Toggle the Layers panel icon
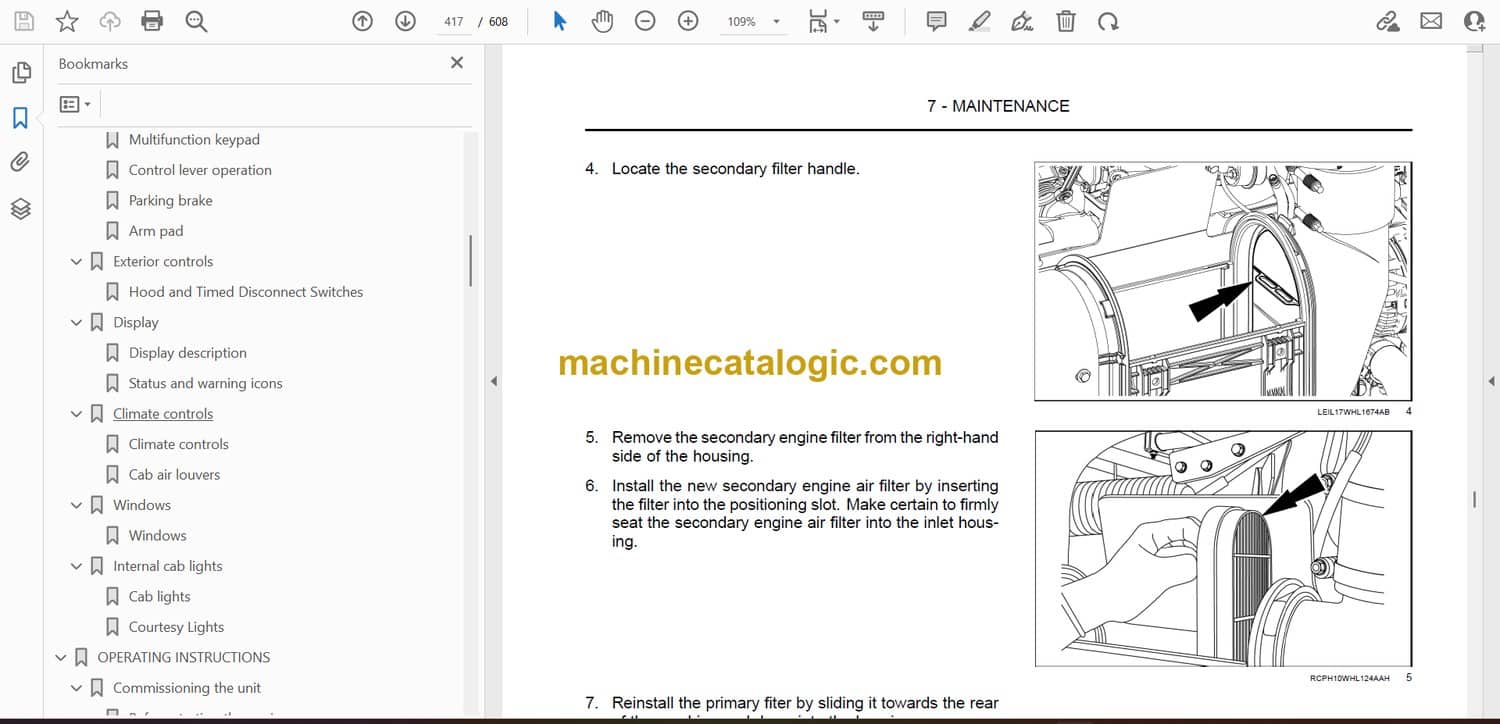Screen dimensions: 1500x724 (20, 208)
